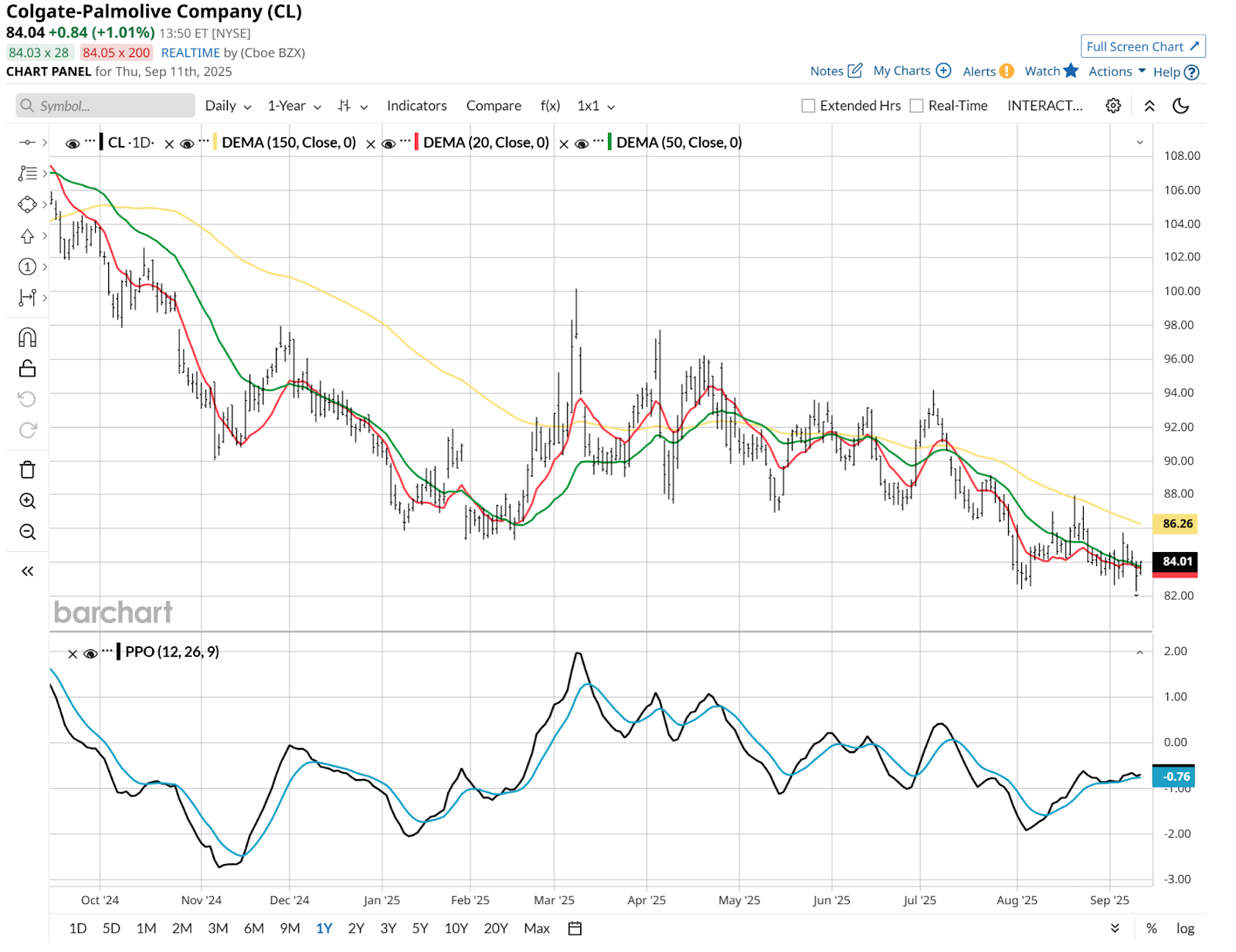Click the Symbol search field
The height and width of the screenshot is (952, 1236).
click(x=105, y=106)
